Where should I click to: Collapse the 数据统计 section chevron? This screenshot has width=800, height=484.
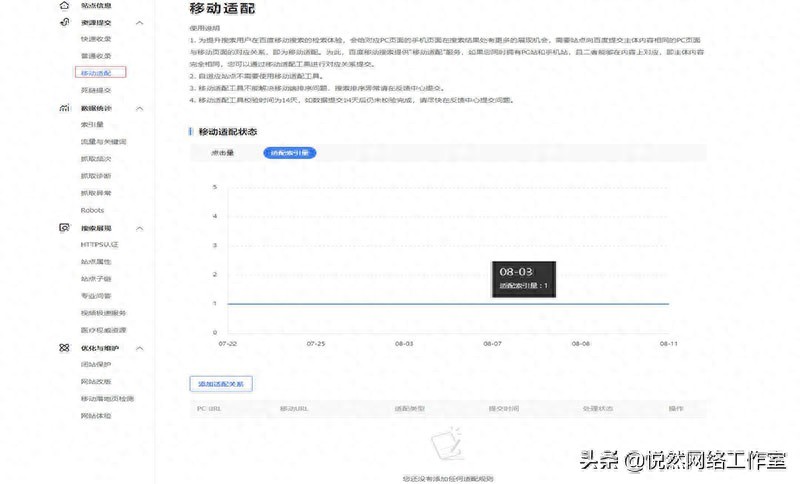[x=140, y=108]
